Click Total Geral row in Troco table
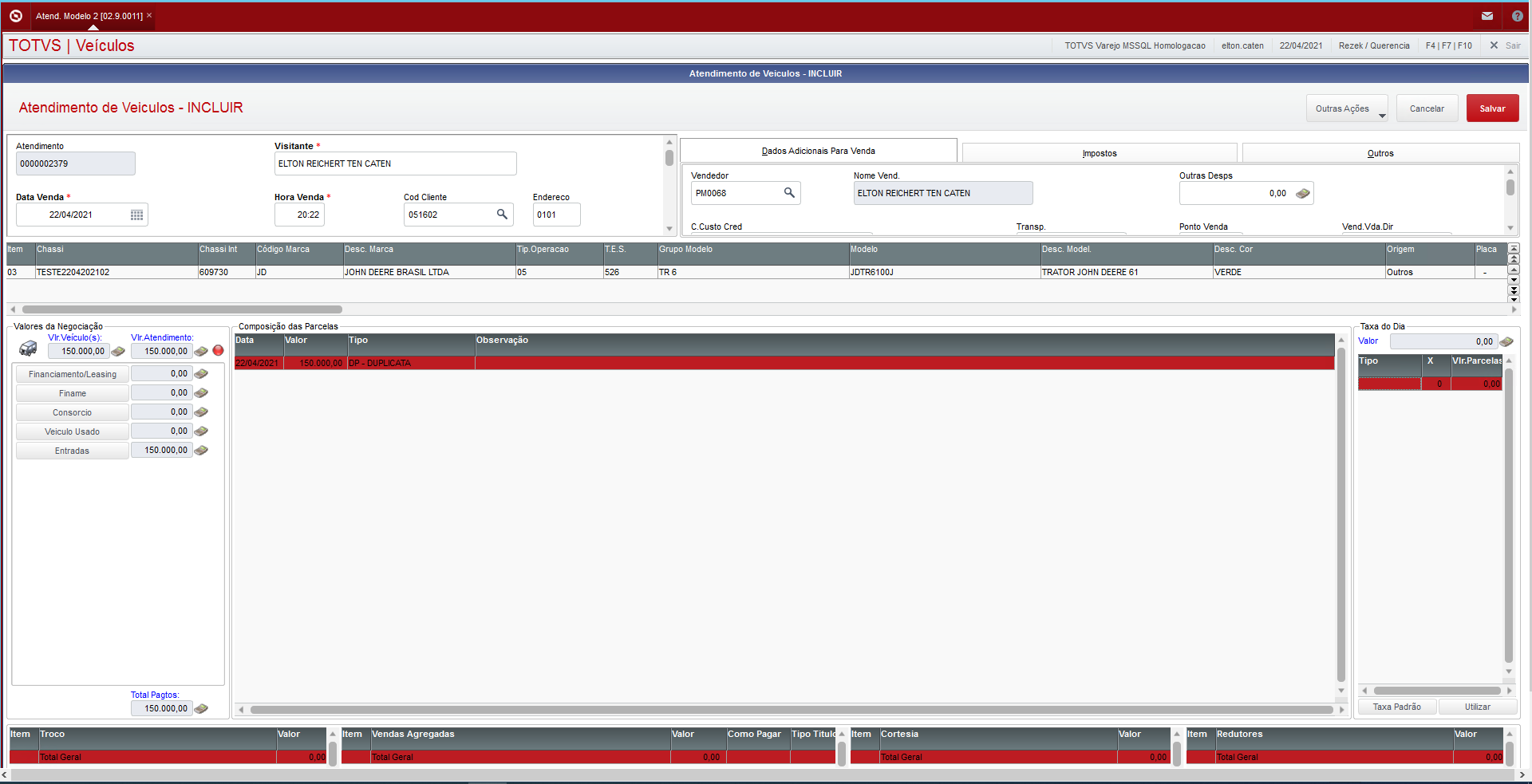This screenshot has height=784, width=1532. pyautogui.click(x=168, y=757)
